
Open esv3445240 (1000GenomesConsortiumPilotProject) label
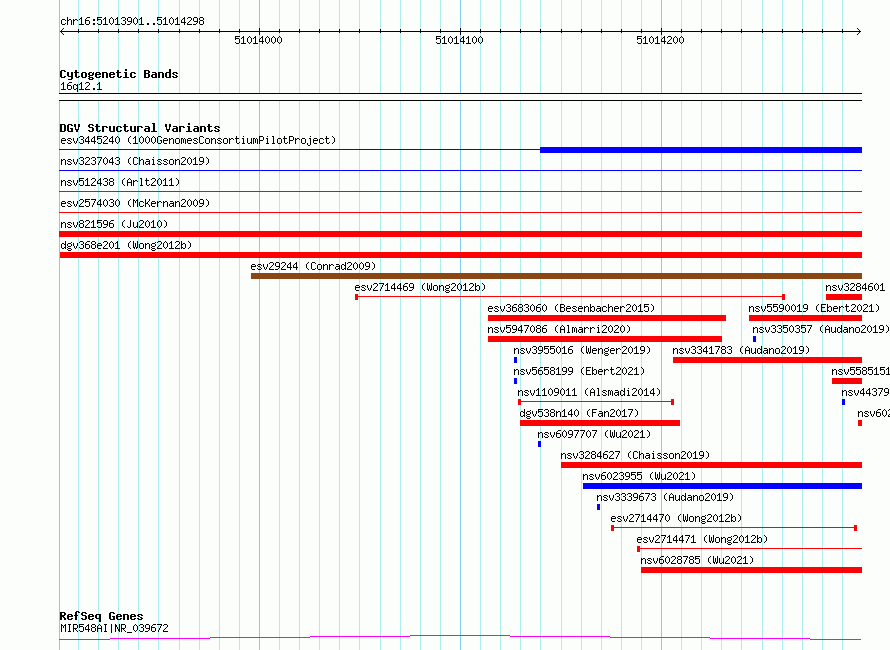click(198, 140)
